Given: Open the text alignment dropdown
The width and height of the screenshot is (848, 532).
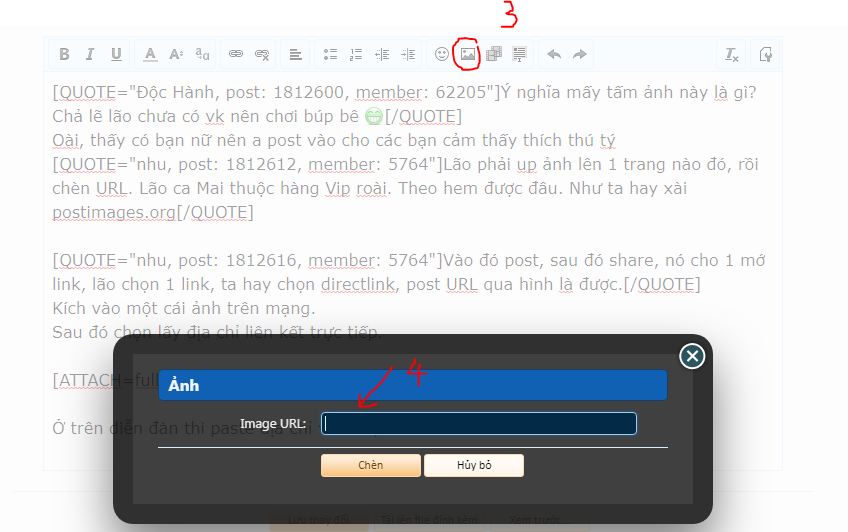Looking at the screenshot, I should (295, 54).
